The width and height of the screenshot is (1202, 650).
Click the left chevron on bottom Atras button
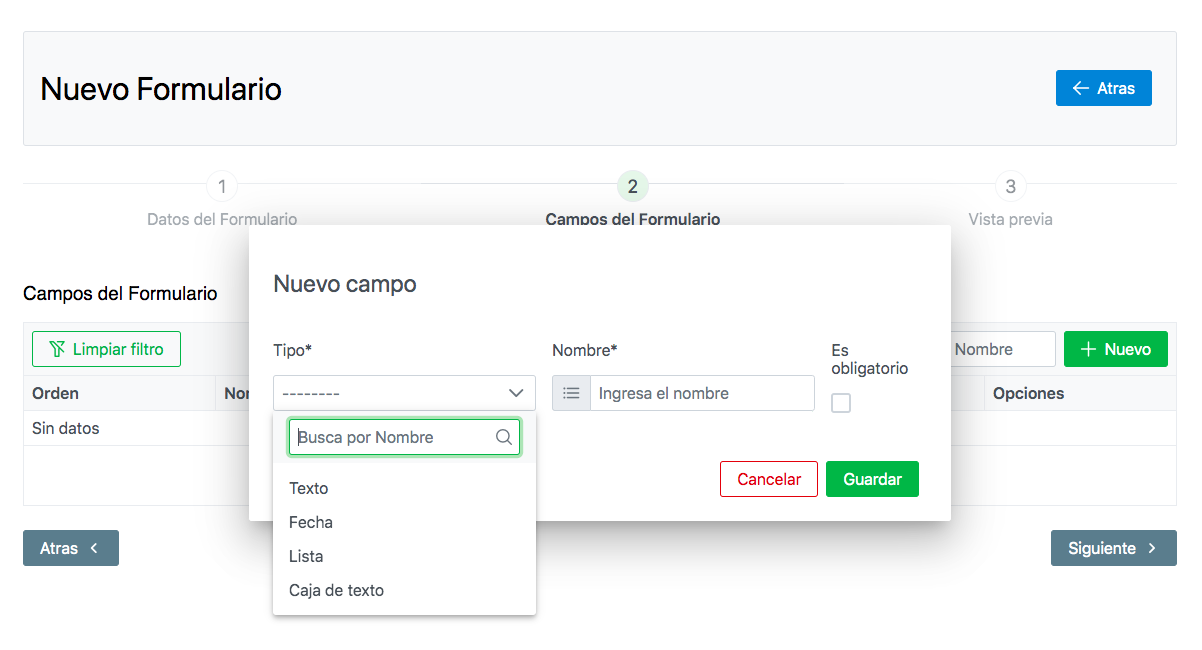(x=94, y=548)
